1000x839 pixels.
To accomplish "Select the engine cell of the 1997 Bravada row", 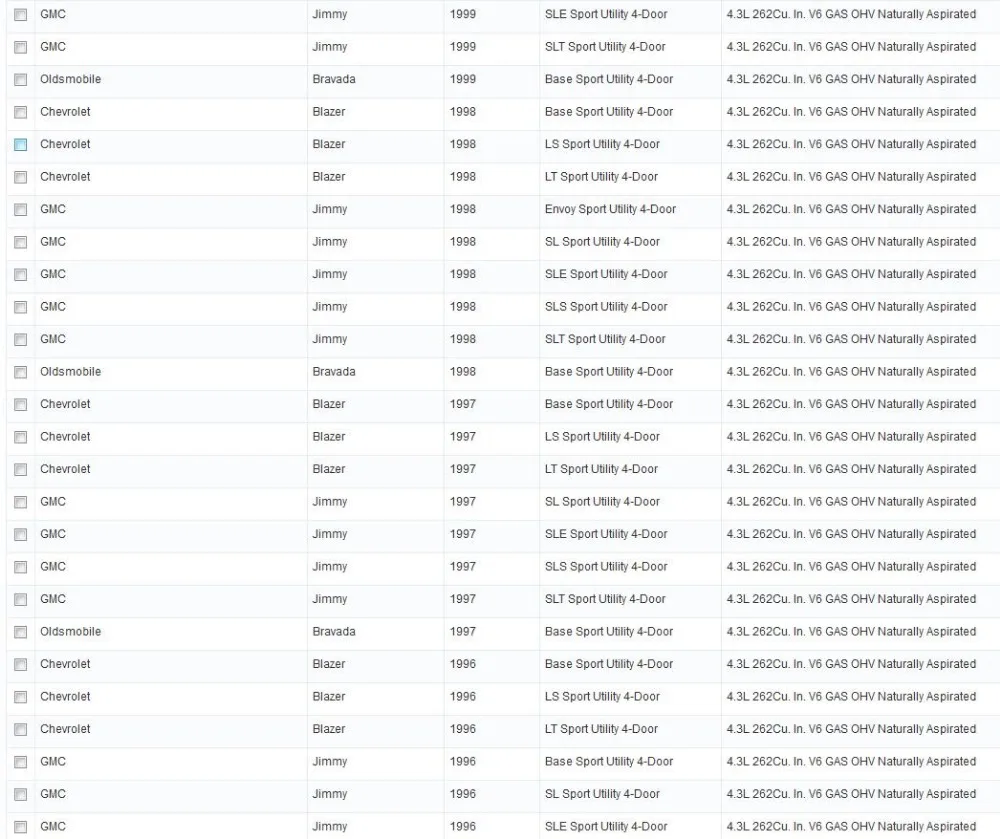I will point(851,632).
